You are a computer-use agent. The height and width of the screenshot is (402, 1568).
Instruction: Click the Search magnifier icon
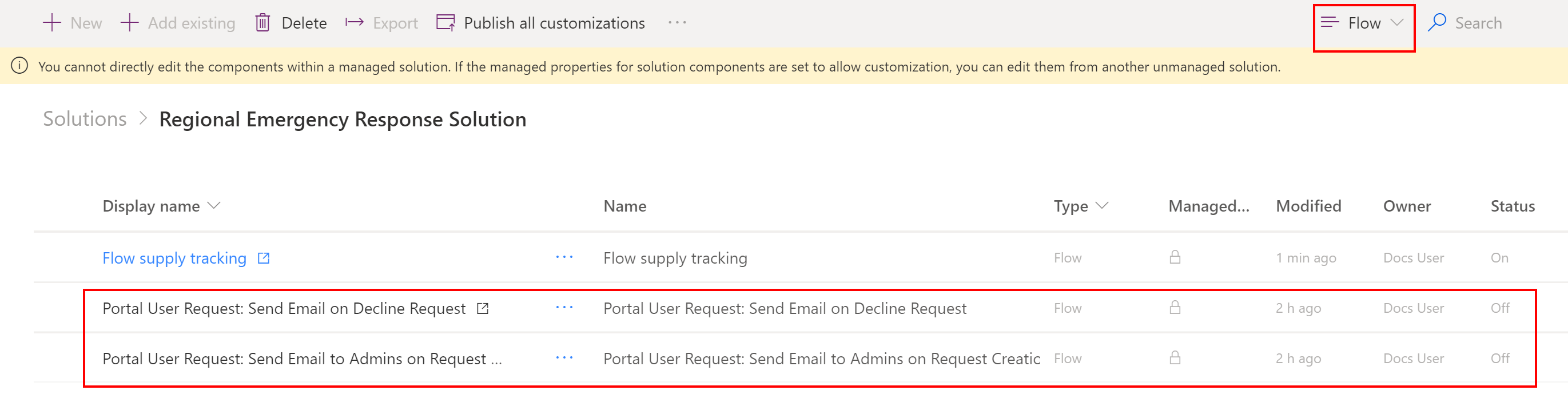coord(1436,22)
